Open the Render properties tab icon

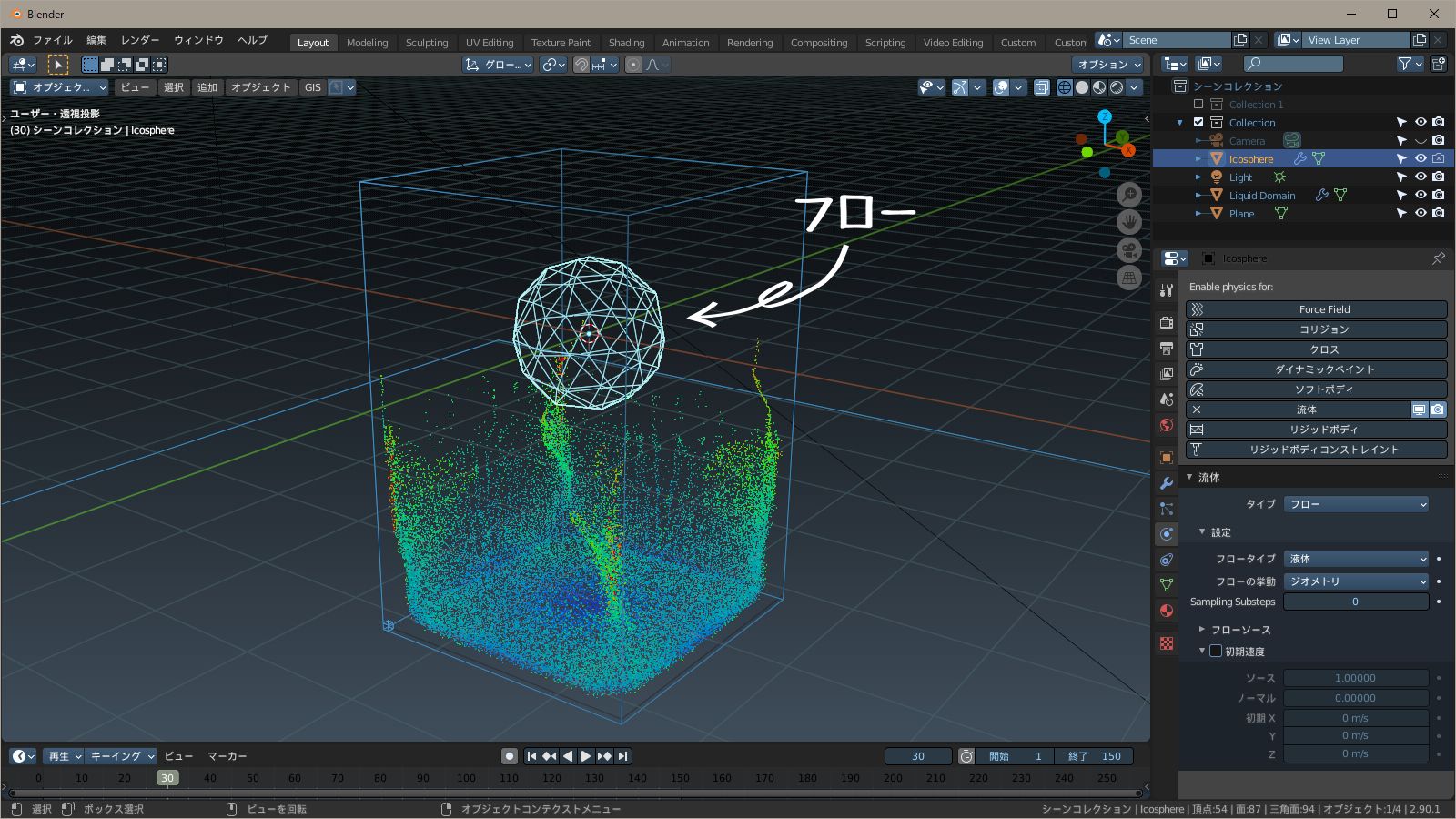(1167, 323)
